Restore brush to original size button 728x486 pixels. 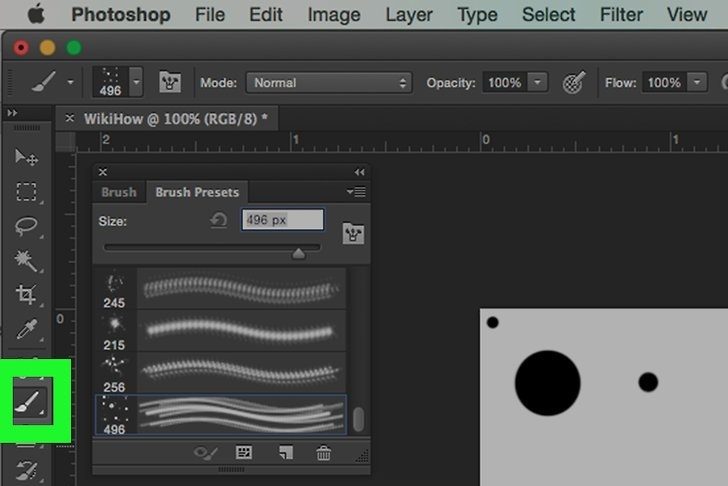[218, 220]
